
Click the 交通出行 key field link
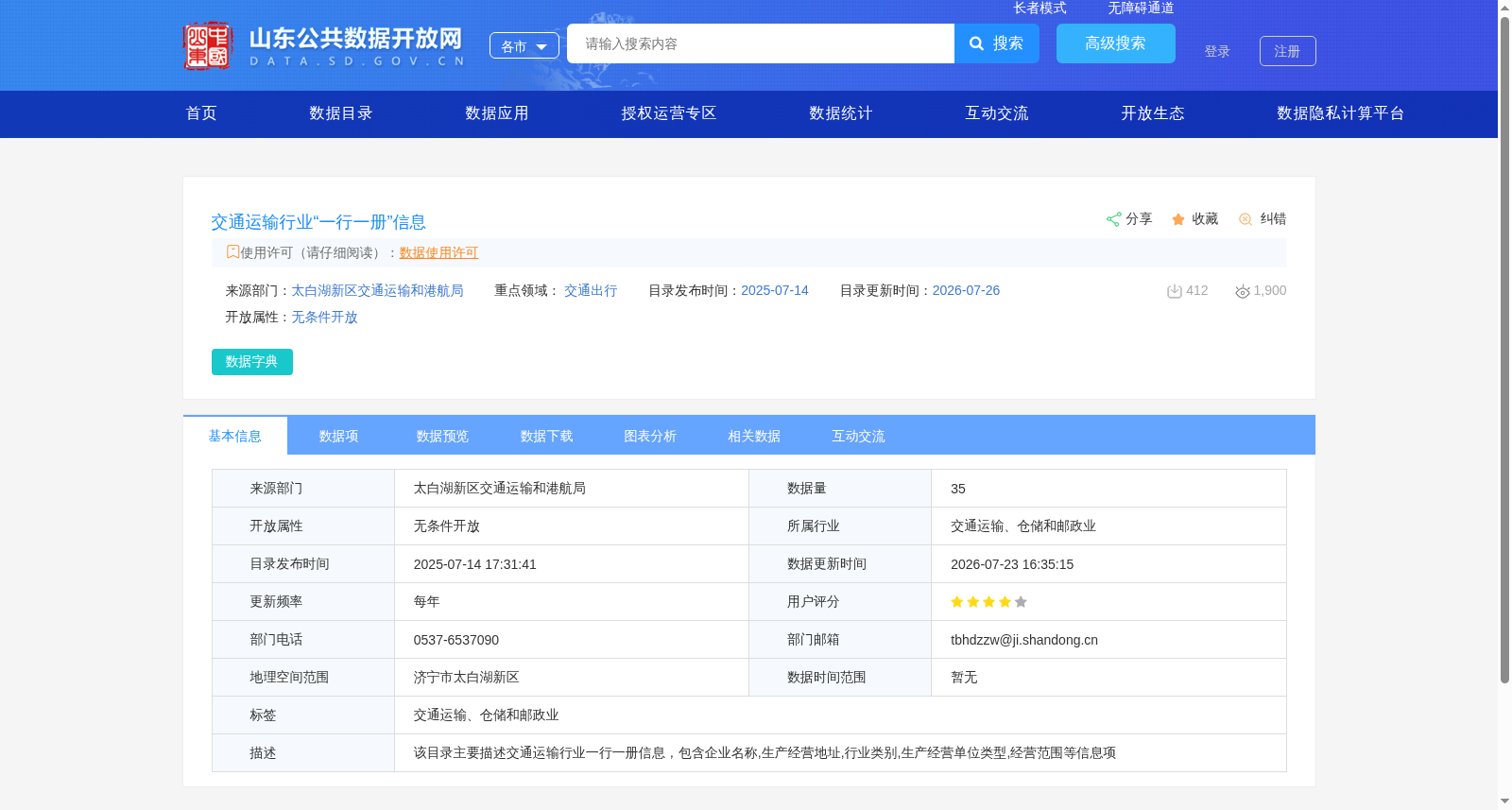(x=591, y=291)
